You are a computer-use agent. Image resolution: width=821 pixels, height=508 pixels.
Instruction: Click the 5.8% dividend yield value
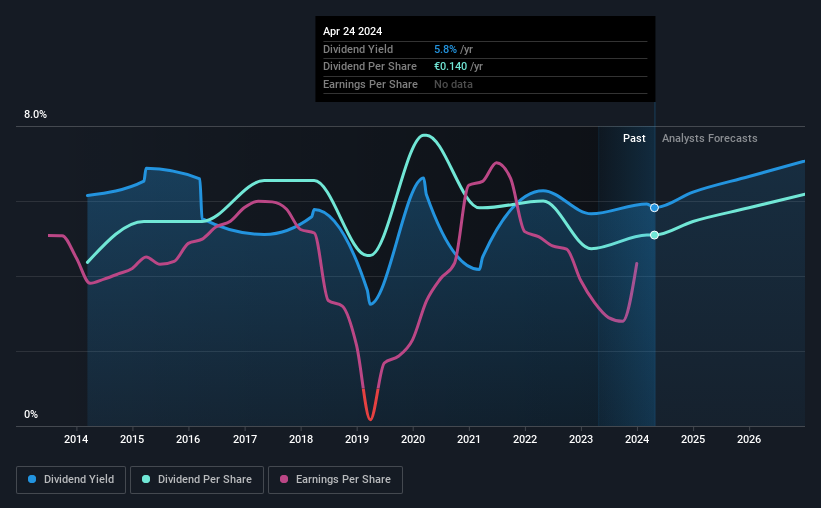click(x=446, y=49)
